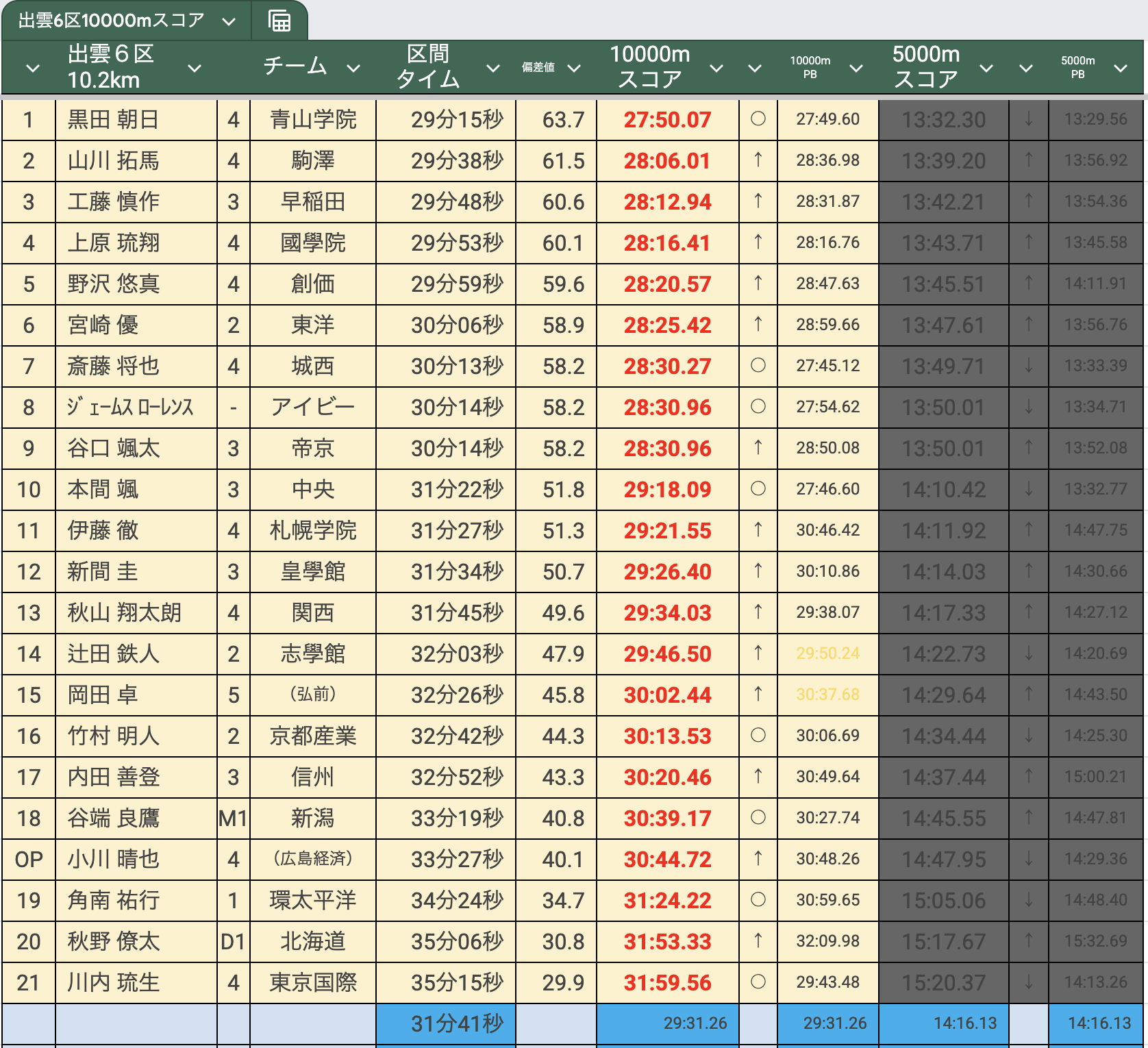Select the 5000m score 13:49.71
Screen dimensions: 1148x1048
coord(944,366)
